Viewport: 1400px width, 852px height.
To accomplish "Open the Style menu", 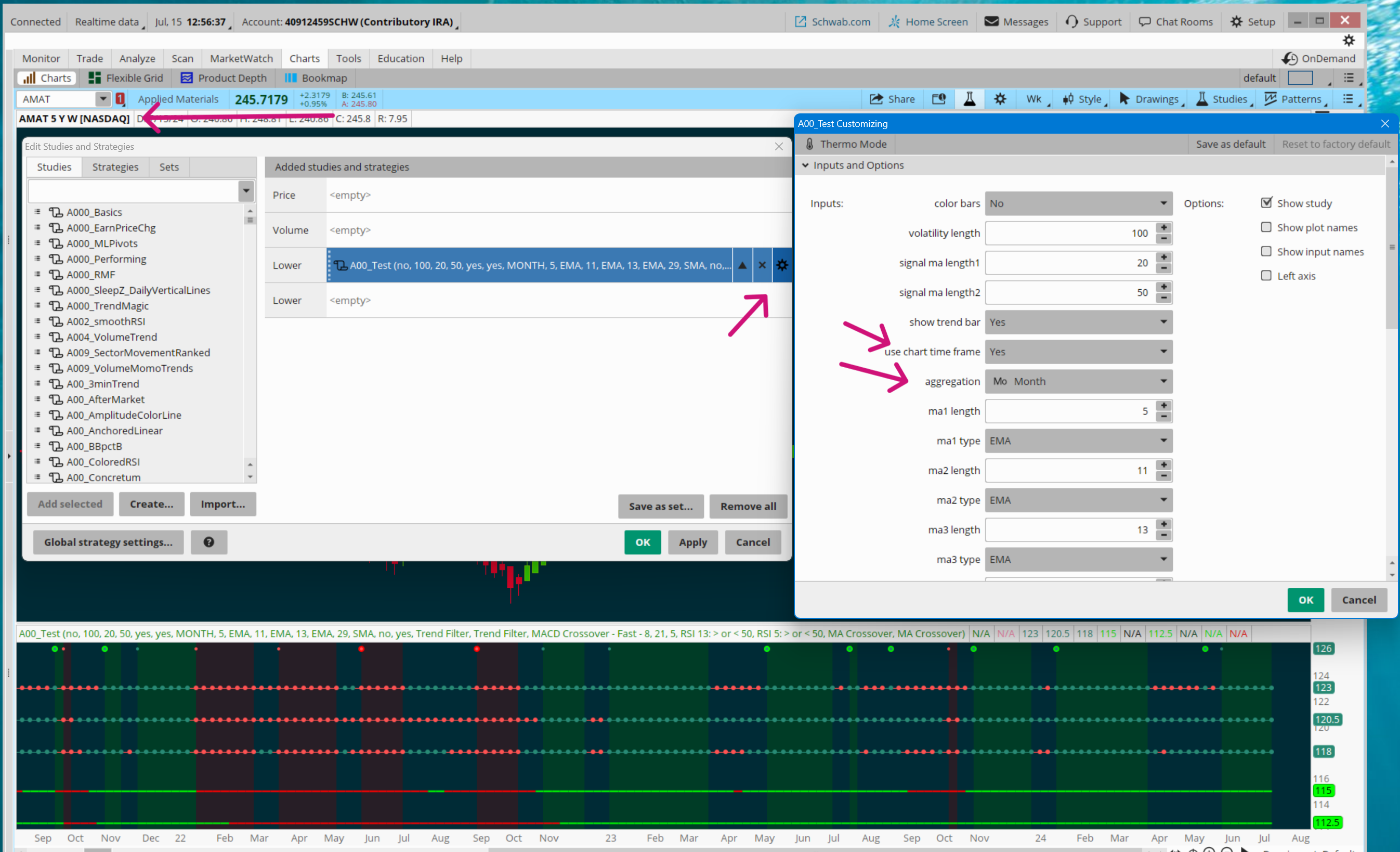I will (x=1084, y=99).
